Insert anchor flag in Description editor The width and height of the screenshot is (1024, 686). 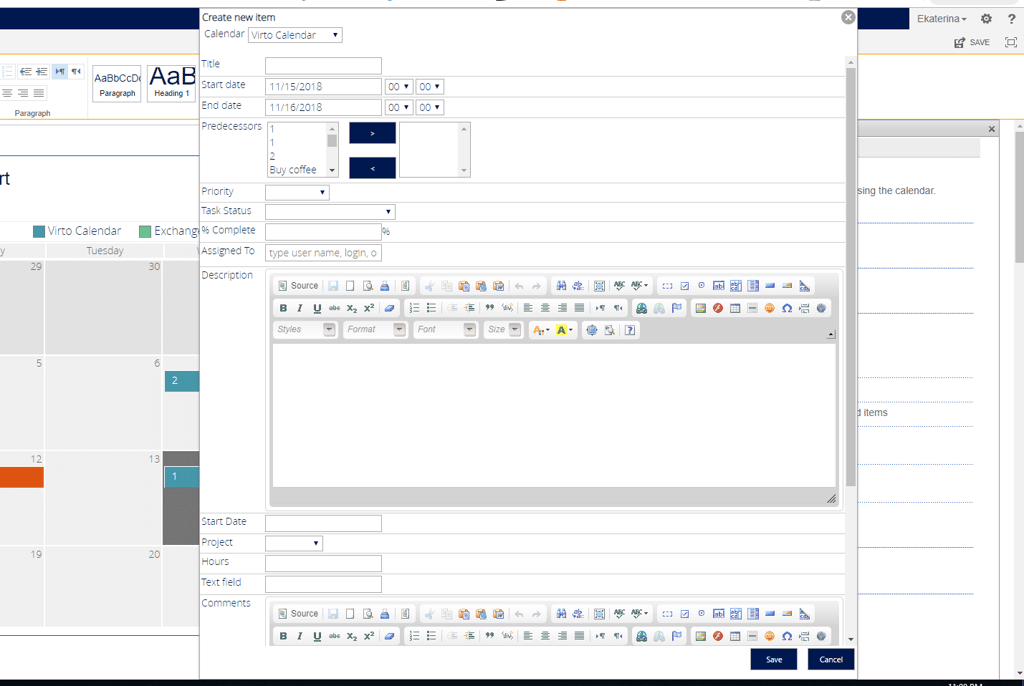tap(677, 308)
